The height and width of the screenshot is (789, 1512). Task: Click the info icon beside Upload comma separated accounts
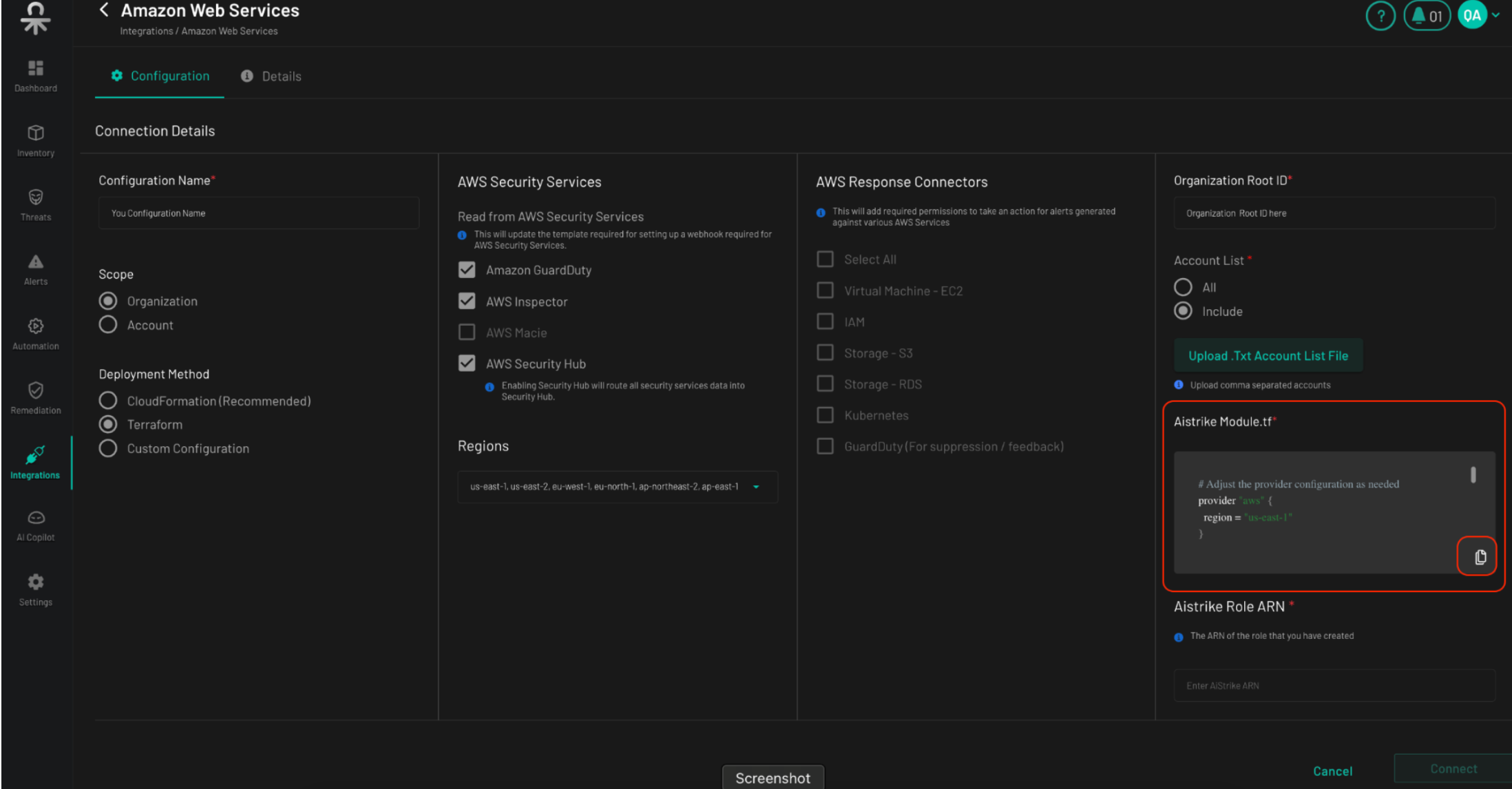1179,385
